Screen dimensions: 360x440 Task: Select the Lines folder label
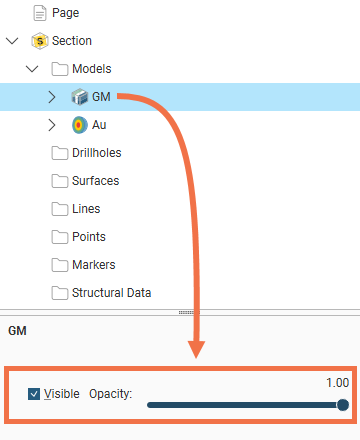click(86, 209)
